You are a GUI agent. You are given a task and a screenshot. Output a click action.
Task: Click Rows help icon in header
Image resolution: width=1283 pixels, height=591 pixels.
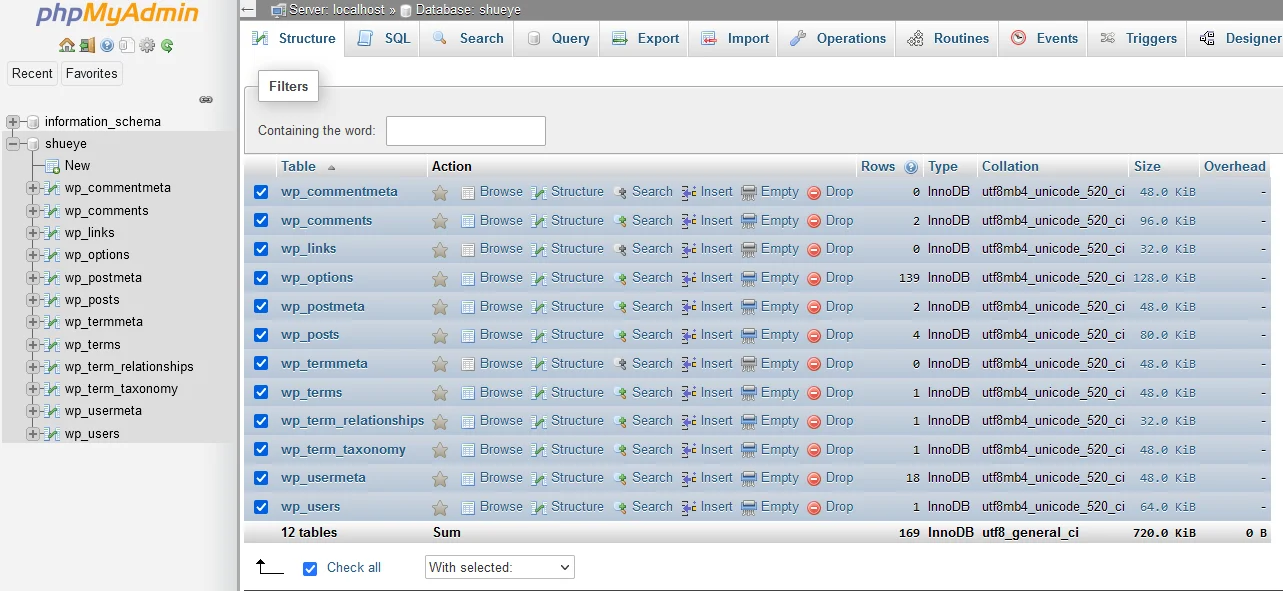click(x=911, y=167)
